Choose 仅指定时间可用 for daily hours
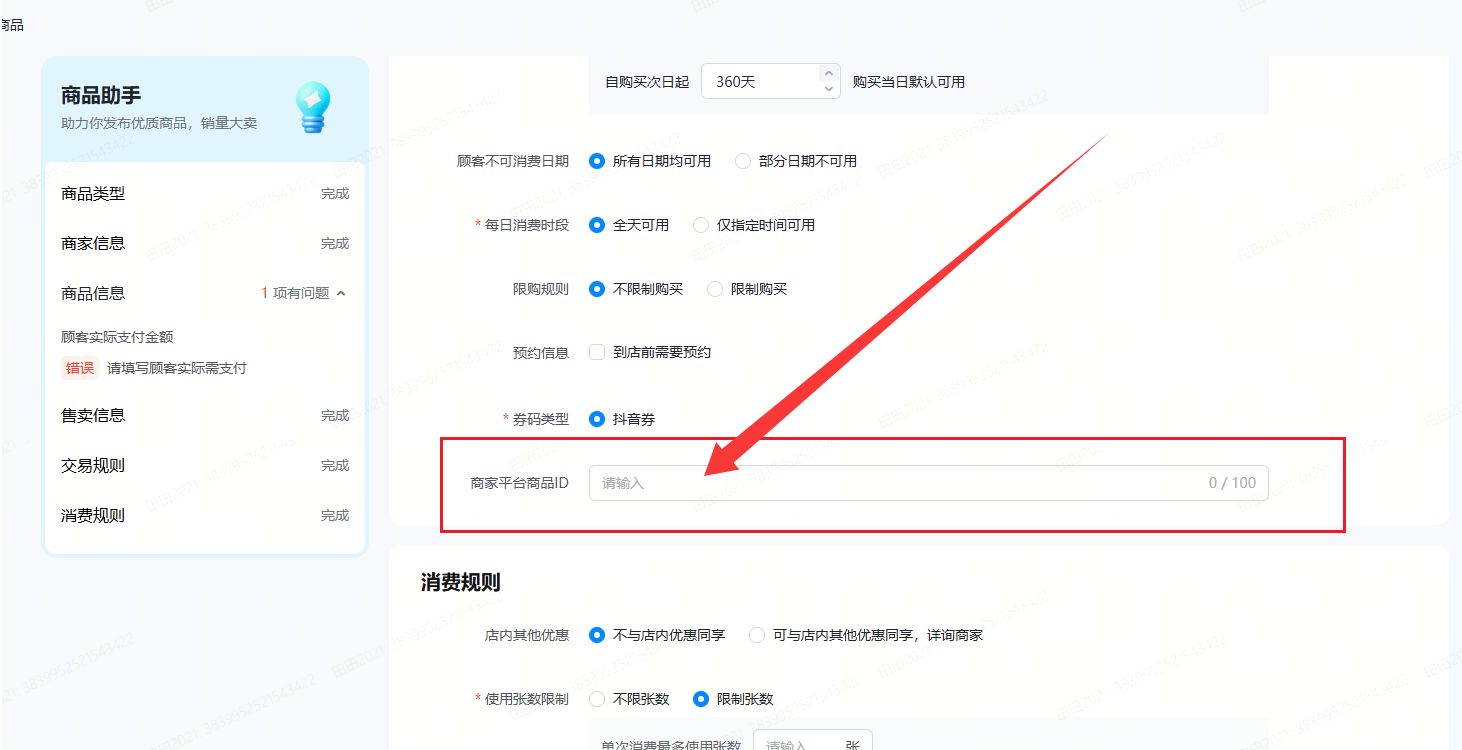This screenshot has width=1462, height=750. [x=701, y=225]
